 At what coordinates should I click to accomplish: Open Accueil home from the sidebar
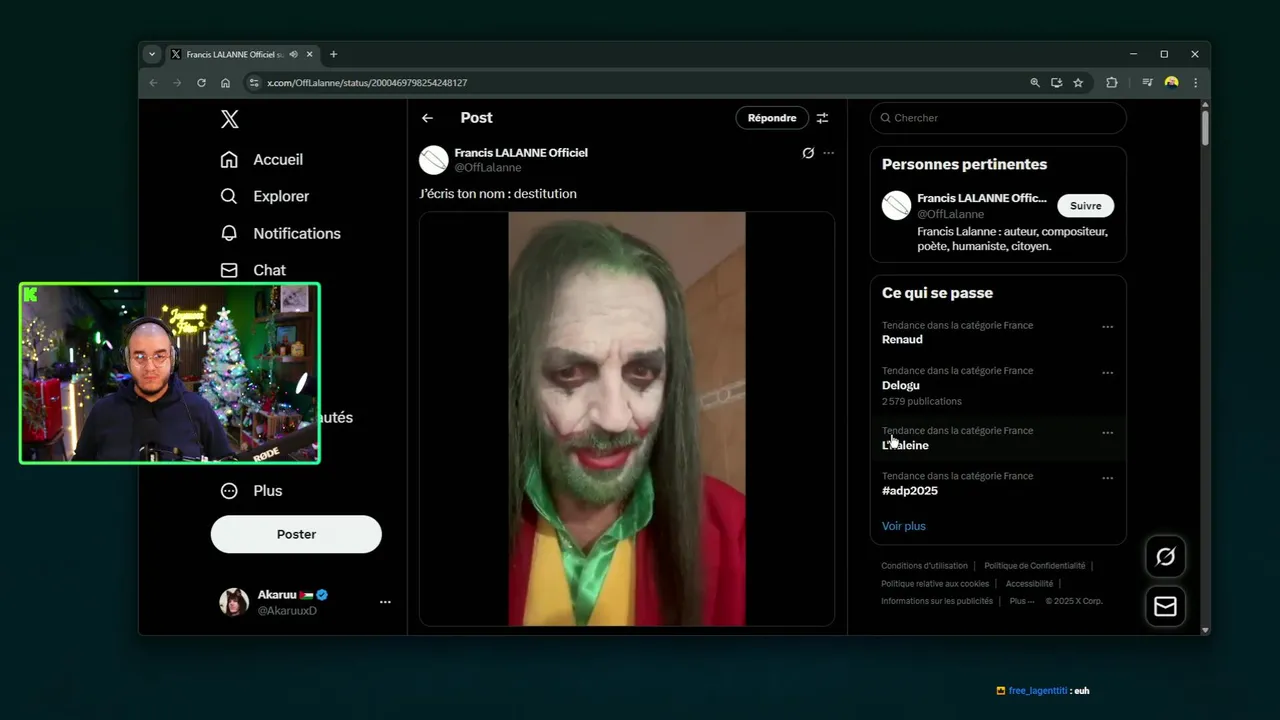tap(262, 160)
